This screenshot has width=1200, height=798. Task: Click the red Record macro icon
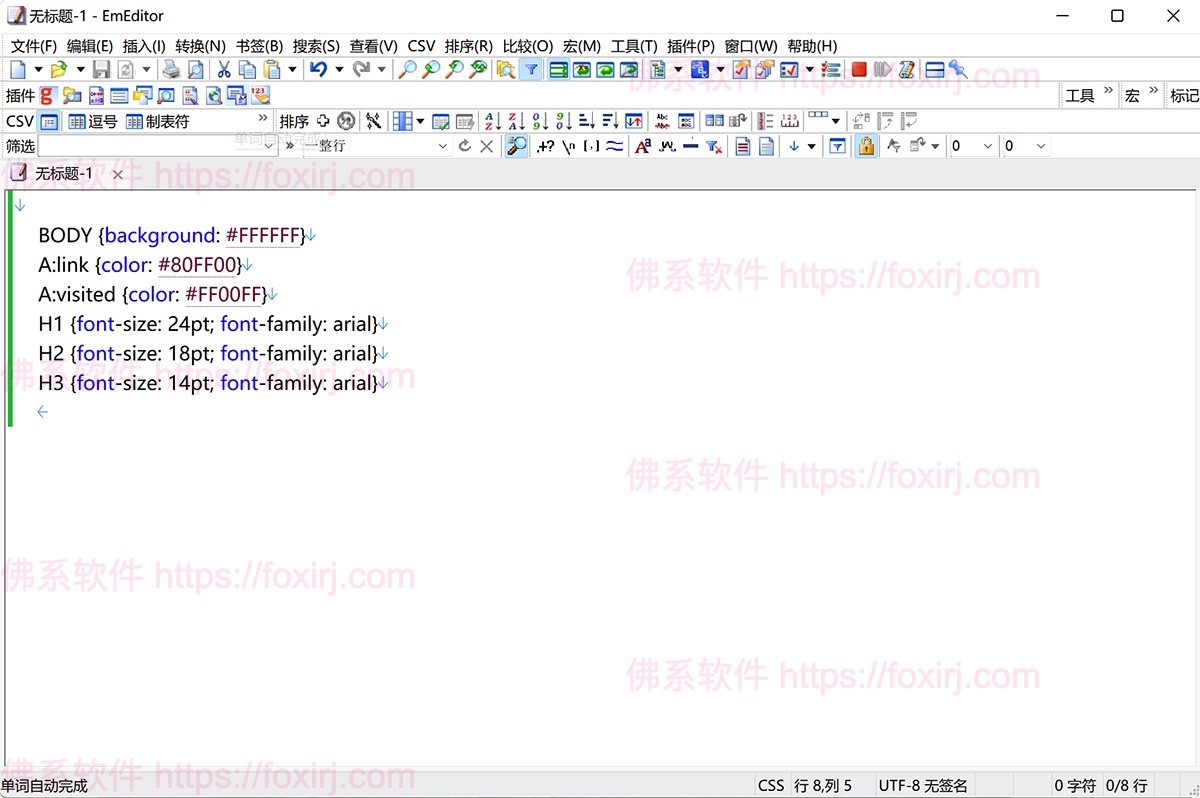[858, 69]
